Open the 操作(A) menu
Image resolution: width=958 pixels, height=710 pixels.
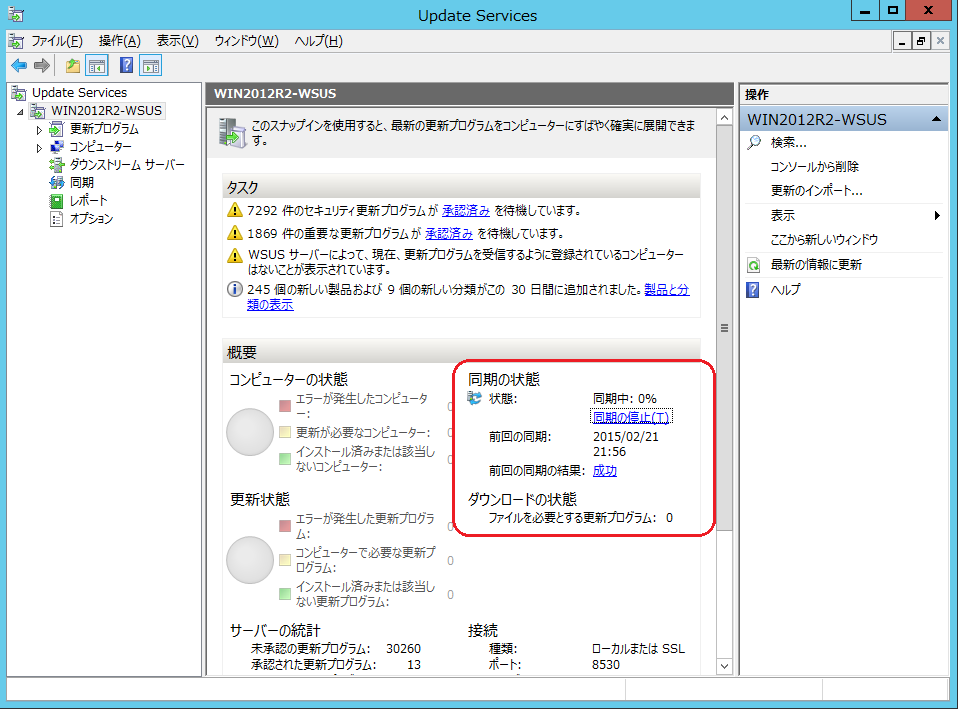pos(119,41)
